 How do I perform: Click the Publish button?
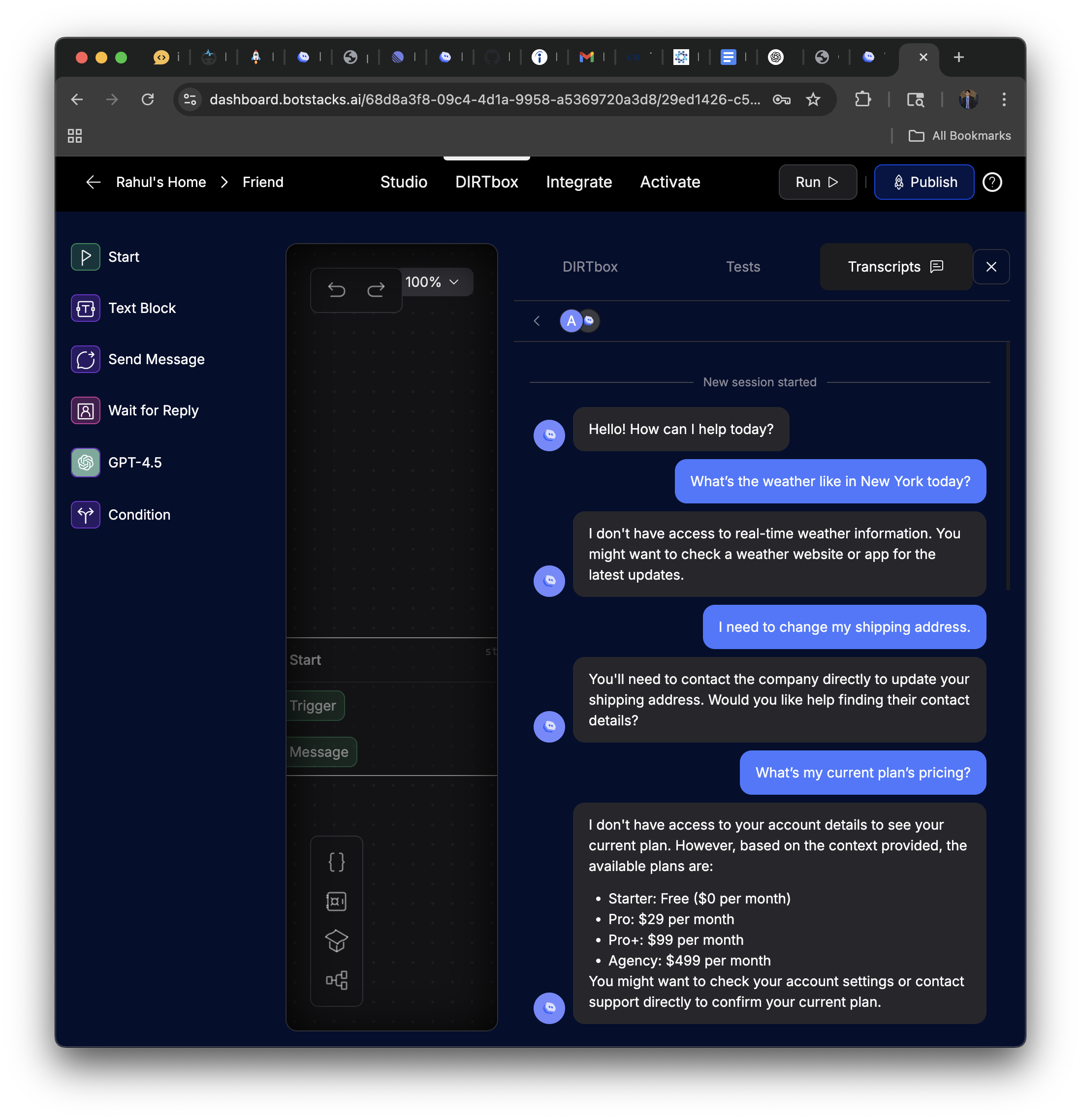coord(924,182)
